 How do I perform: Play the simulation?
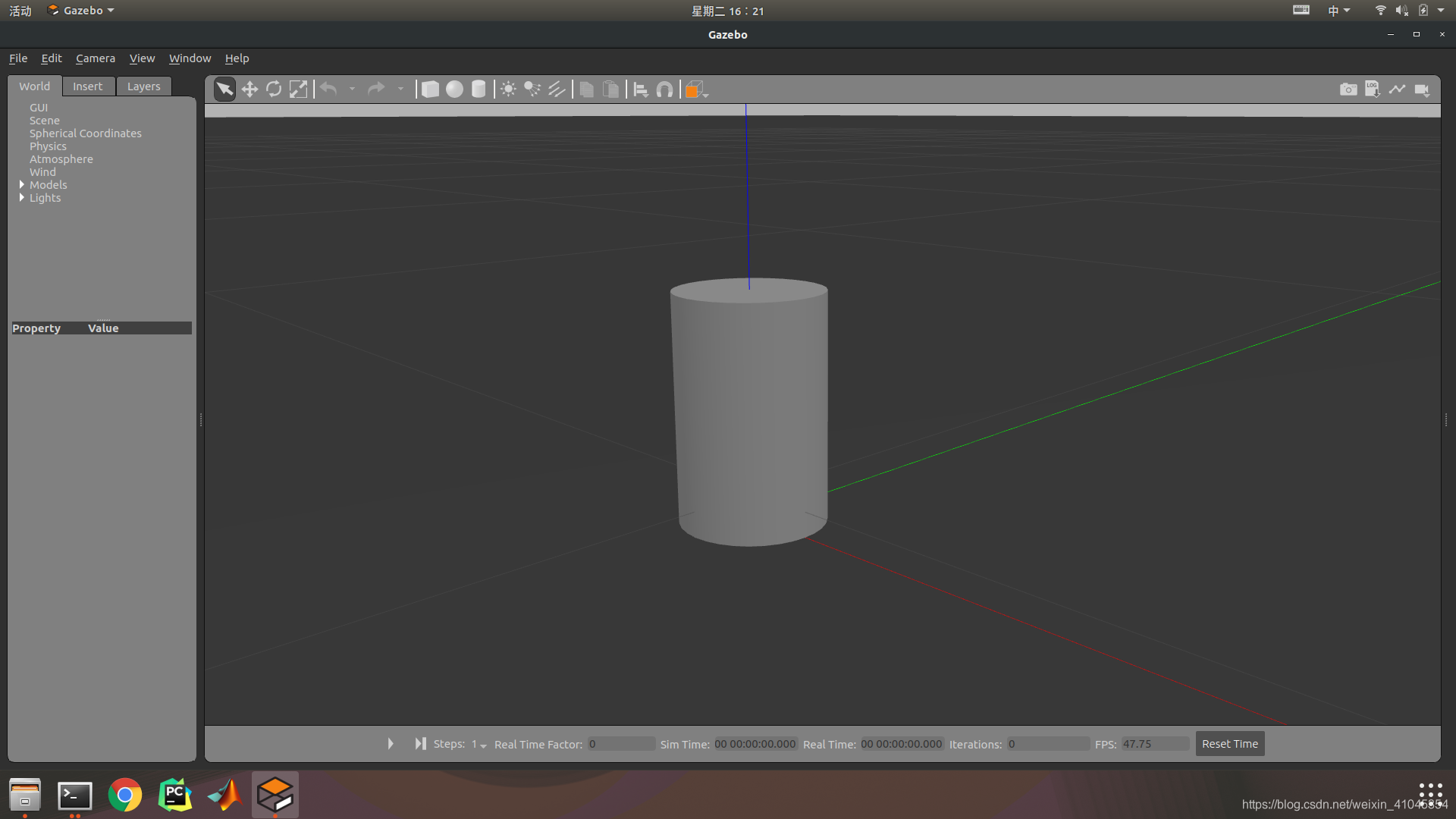click(x=391, y=744)
